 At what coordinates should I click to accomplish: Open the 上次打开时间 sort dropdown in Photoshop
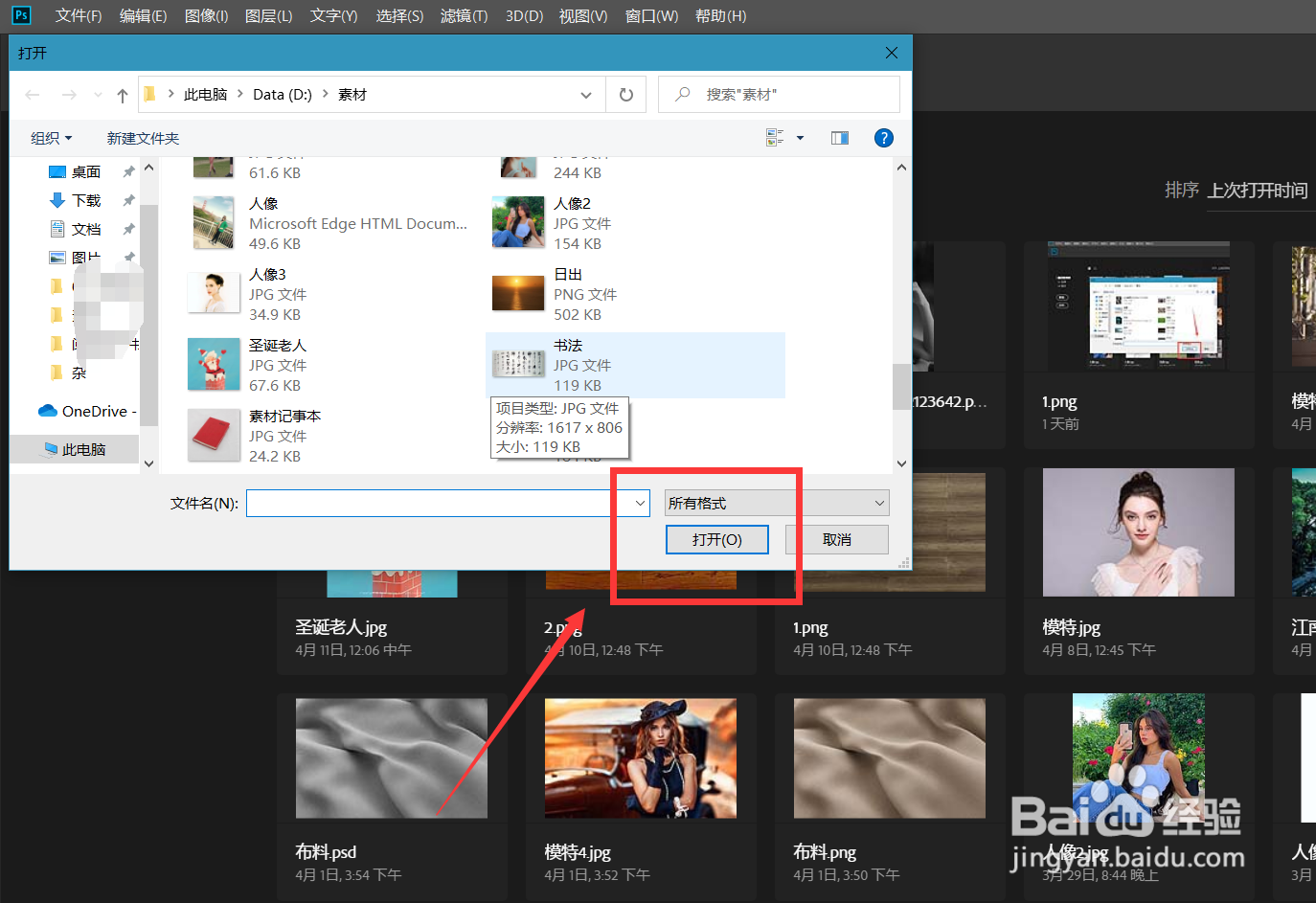tap(1257, 191)
